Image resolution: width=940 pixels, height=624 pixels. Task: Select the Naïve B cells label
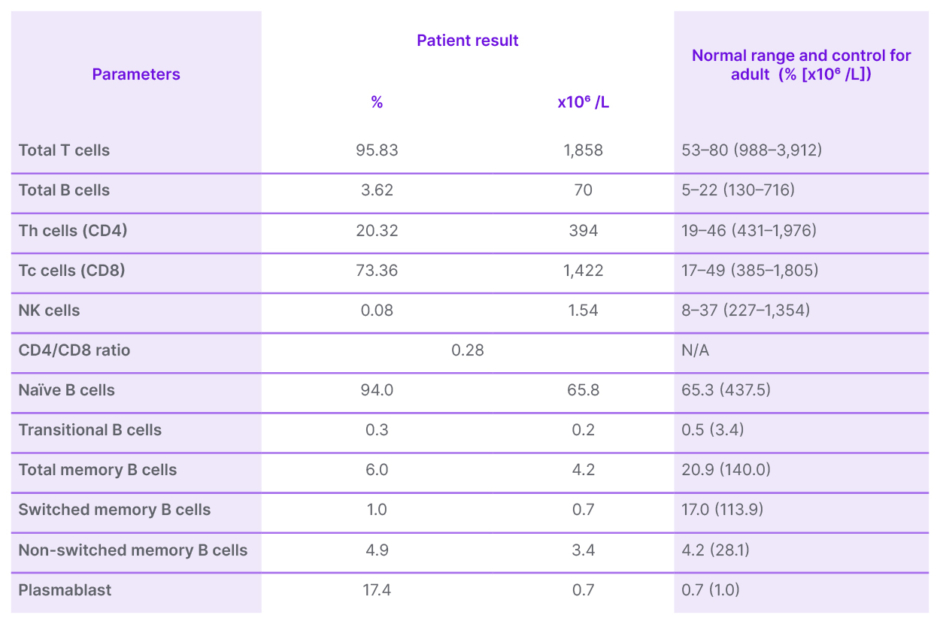tap(66, 390)
